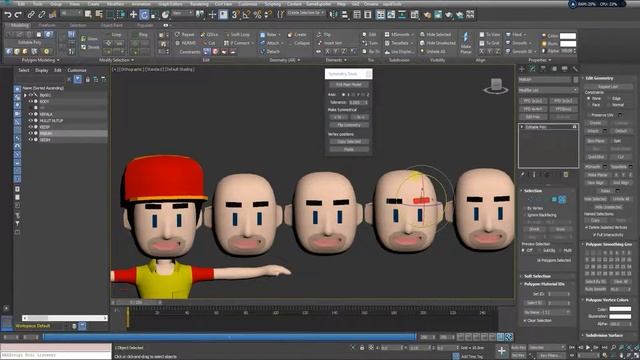Select the Link tool icon
640x360 pixels.
[x=31, y=15]
